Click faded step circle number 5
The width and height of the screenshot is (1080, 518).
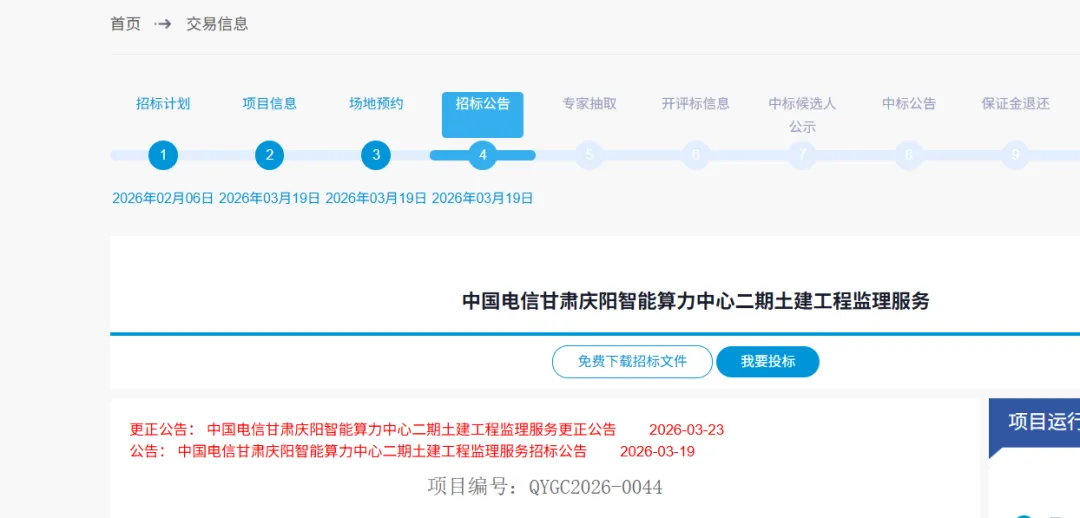tap(590, 155)
